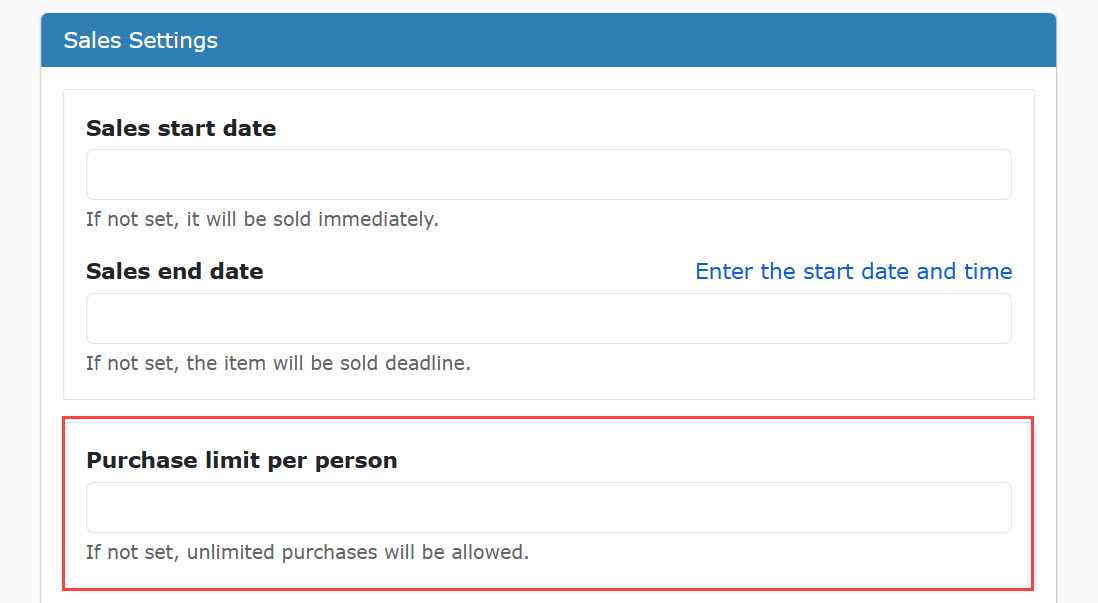Click the 'Purchase limit per person' label
The image size is (1098, 603).
[x=242, y=460]
